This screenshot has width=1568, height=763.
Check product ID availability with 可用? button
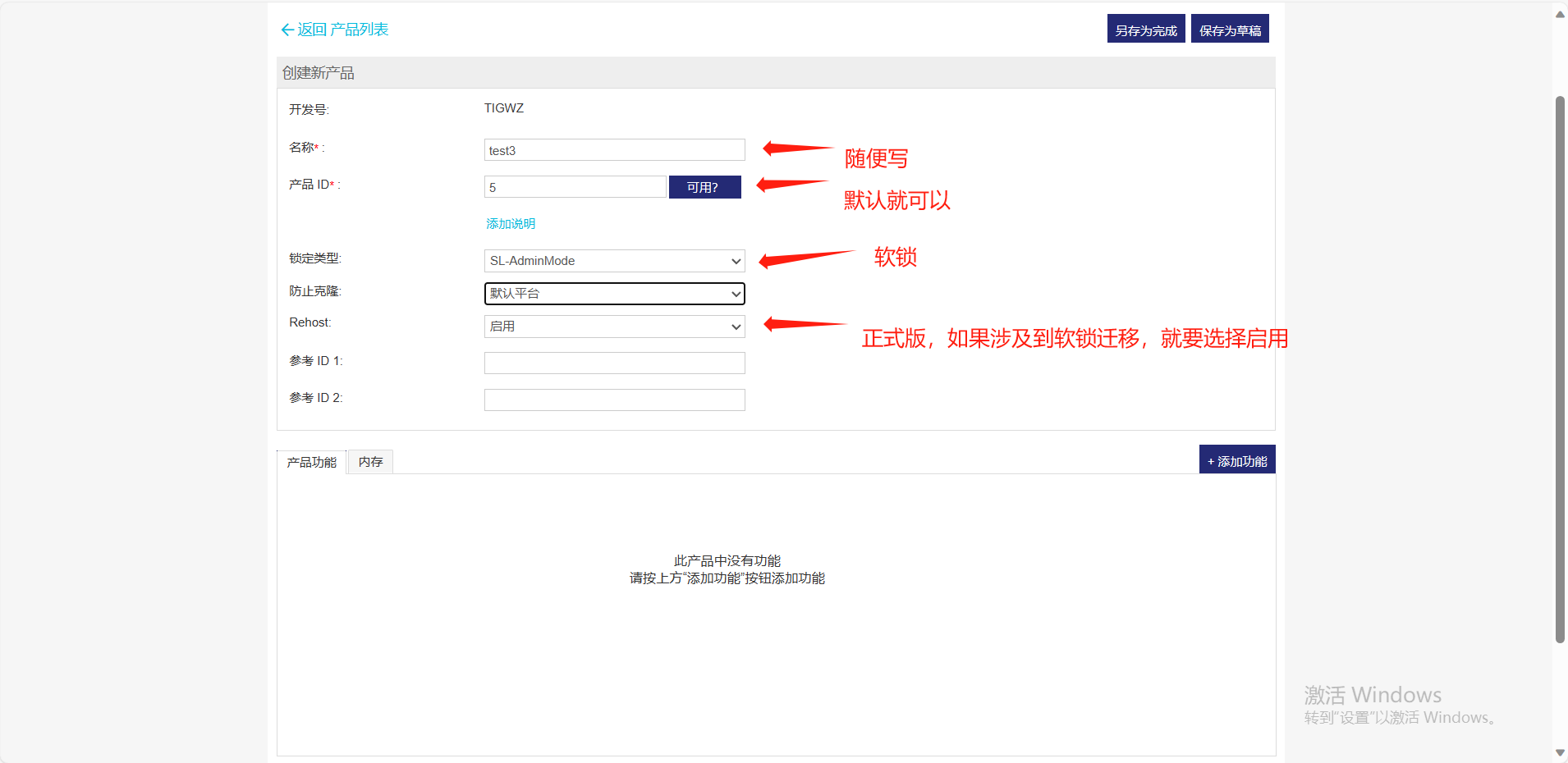coord(704,187)
